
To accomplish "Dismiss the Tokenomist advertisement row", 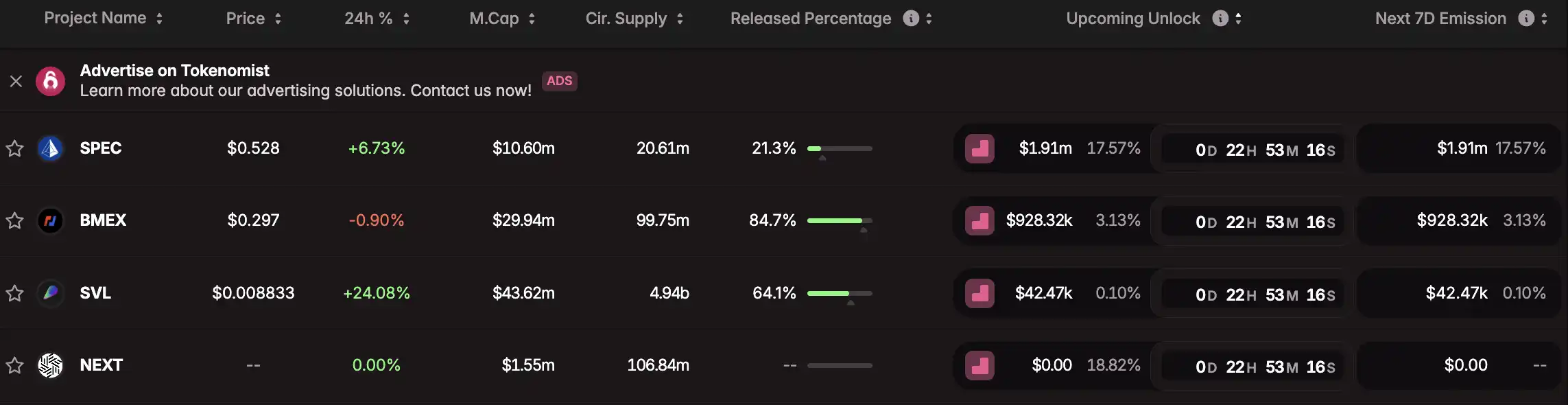I will pos(16,81).
